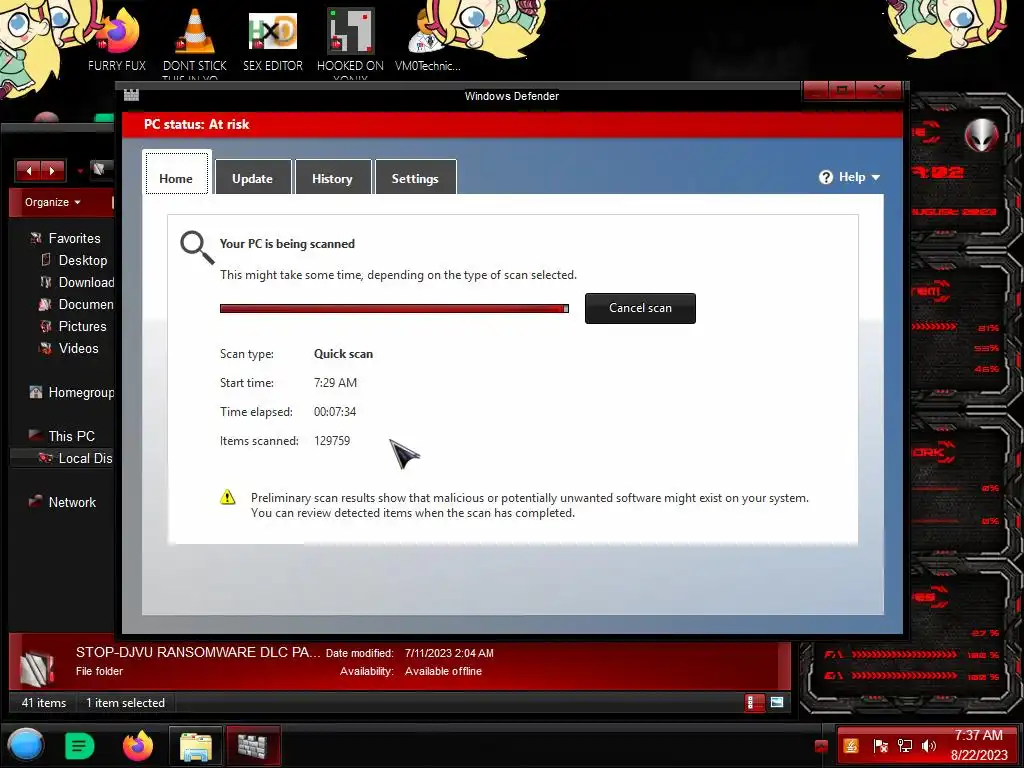Screen dimensions: 1024x768
Task: Click the '41 items' status bar text
Action: coord(44,703)
